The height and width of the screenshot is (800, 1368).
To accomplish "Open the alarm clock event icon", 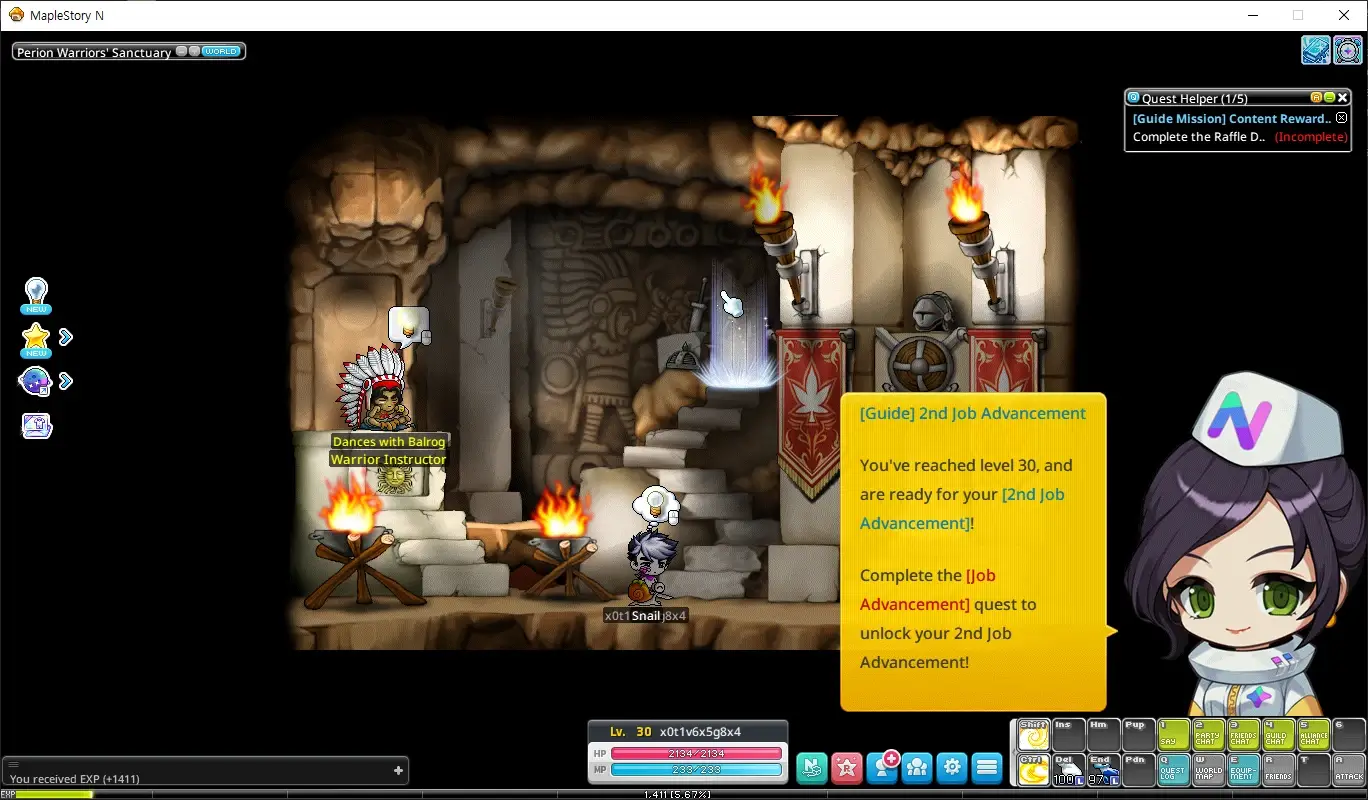I will 1348,49.
